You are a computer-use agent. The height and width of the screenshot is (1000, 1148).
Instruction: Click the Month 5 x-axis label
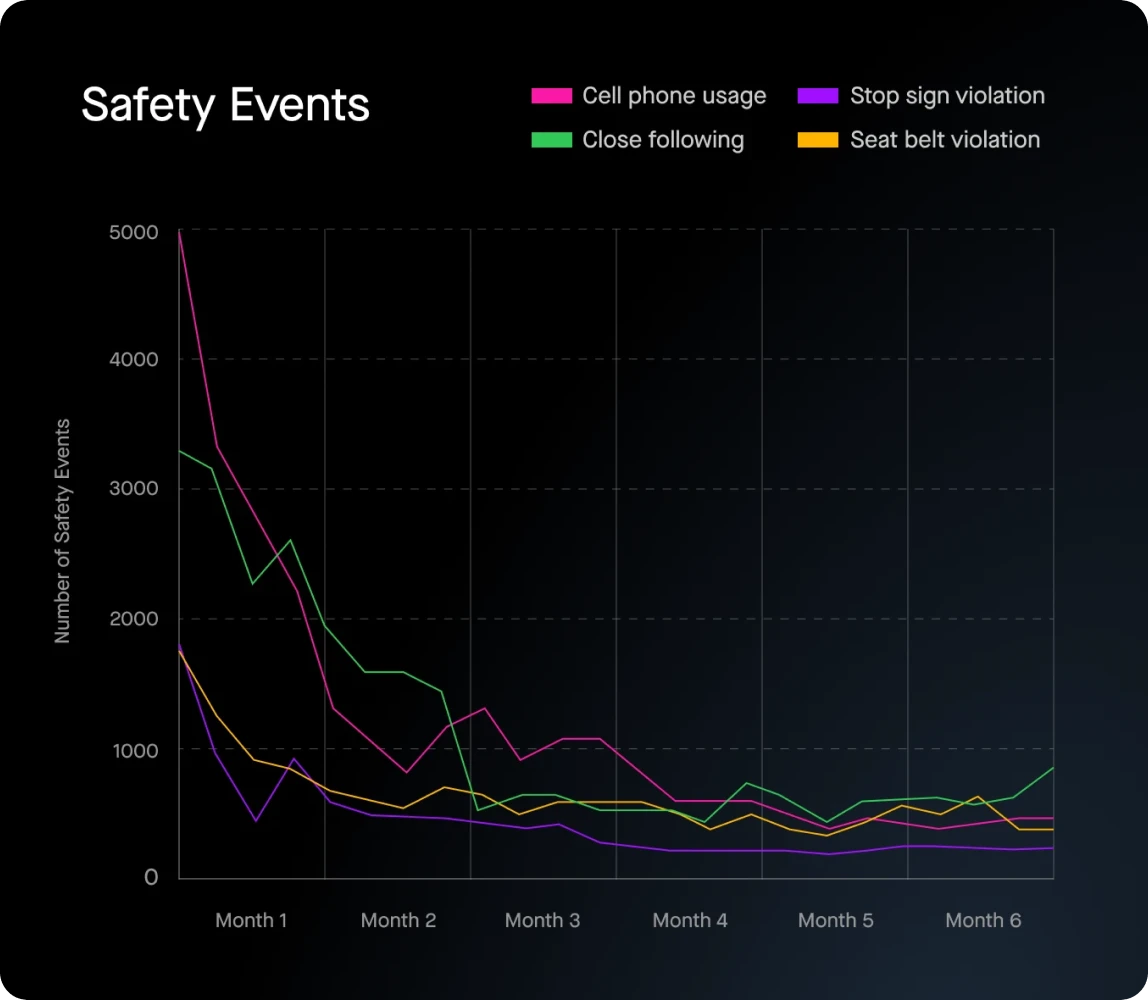click(x=835, y=921)
